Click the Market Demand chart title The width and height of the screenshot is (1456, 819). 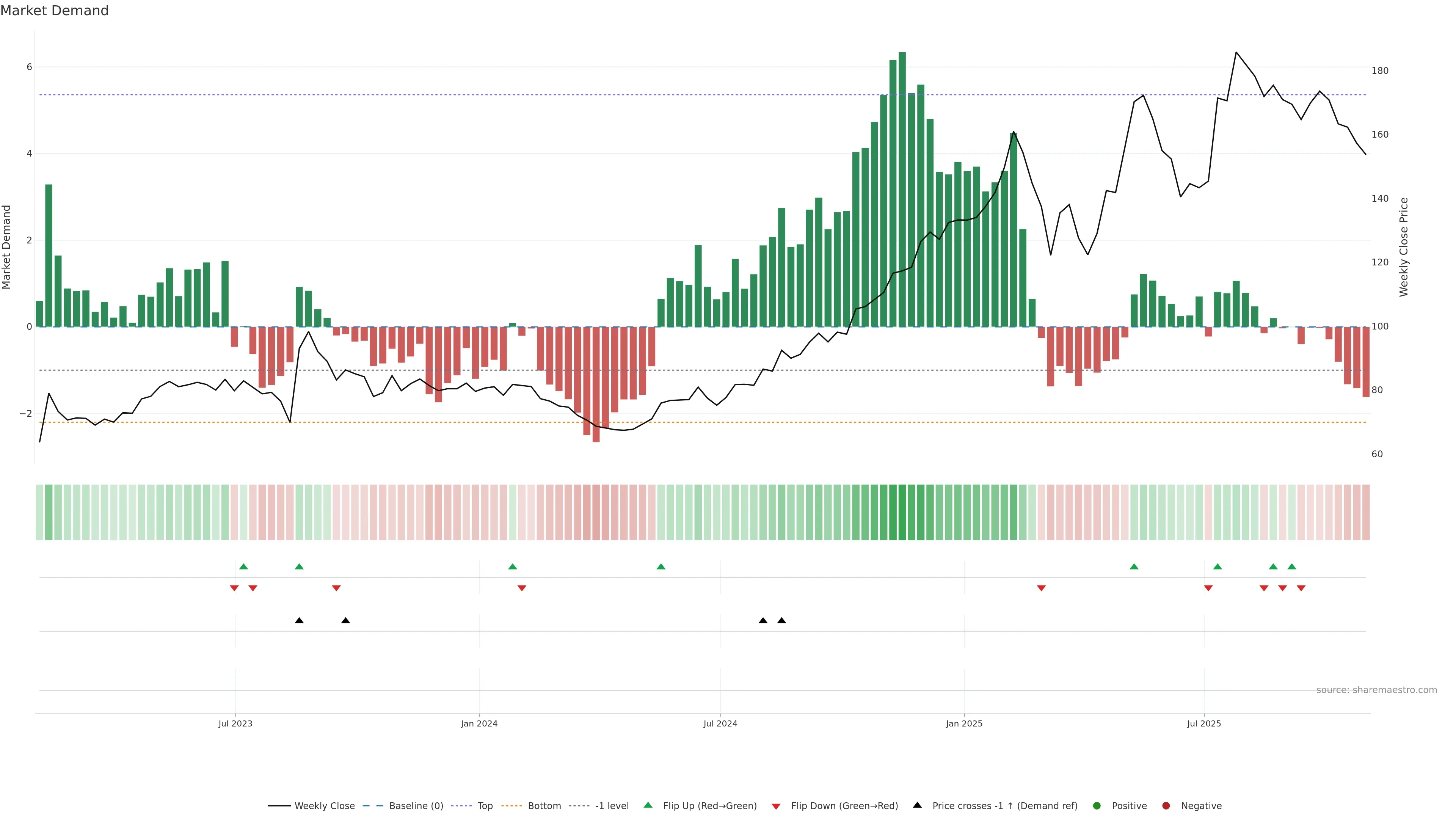point(54,11)
